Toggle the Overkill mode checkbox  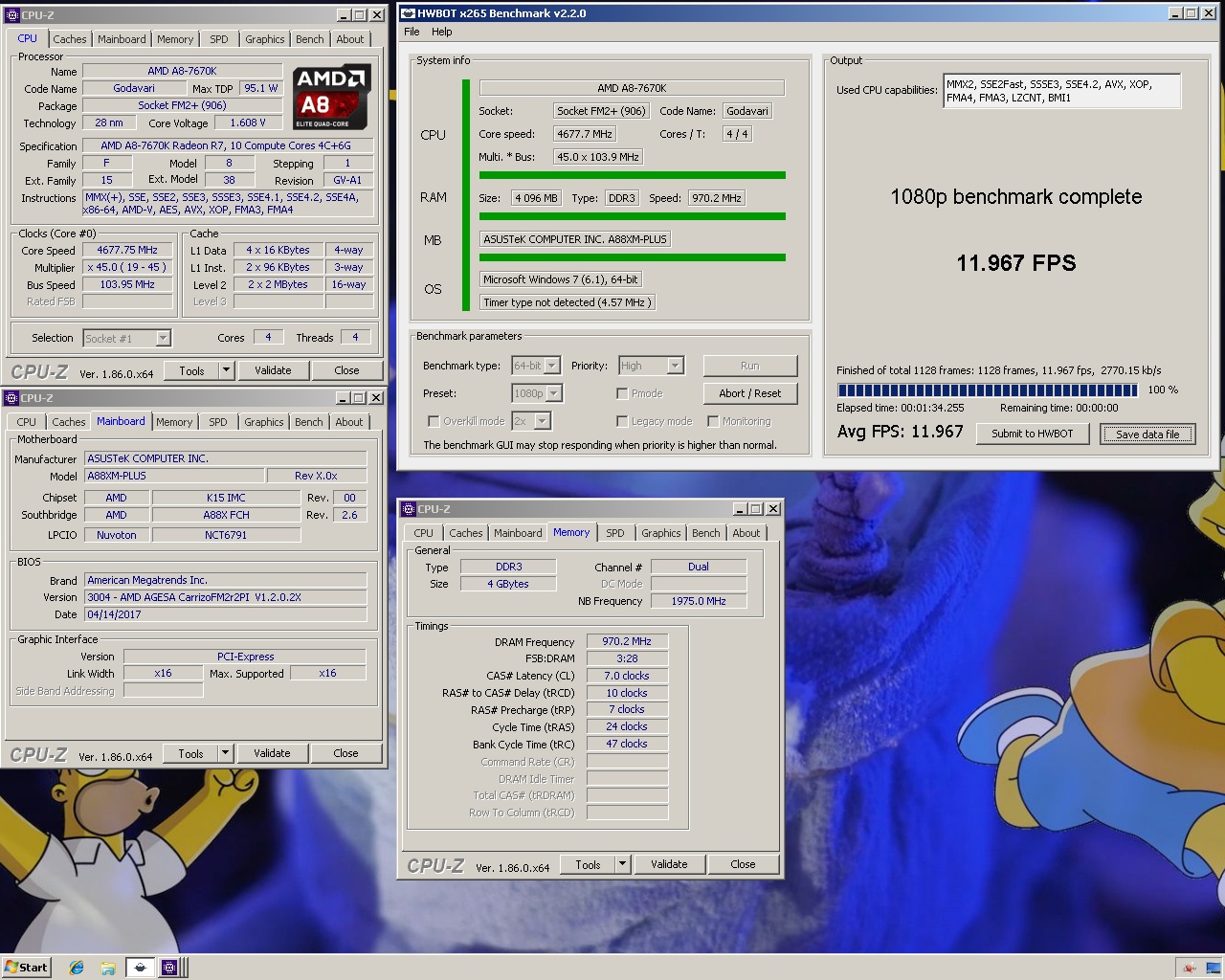tap(434, 421)
